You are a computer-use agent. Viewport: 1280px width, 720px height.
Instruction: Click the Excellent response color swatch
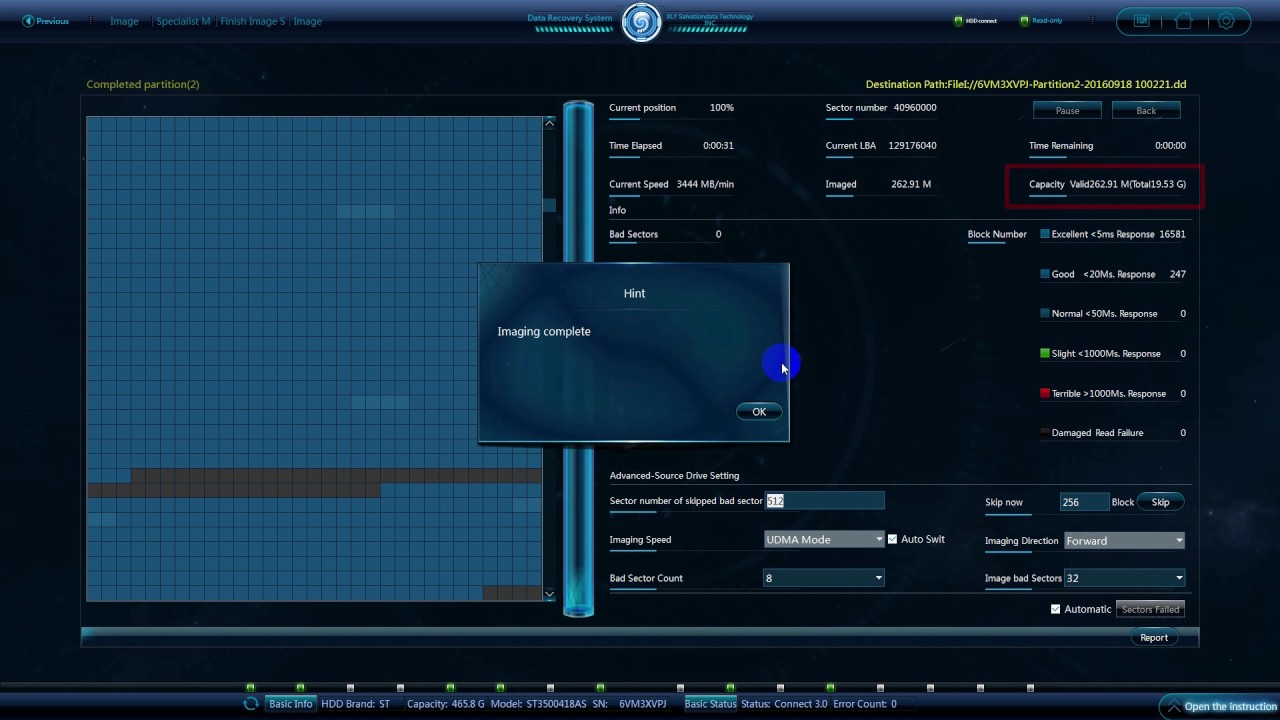(1045, 234)
